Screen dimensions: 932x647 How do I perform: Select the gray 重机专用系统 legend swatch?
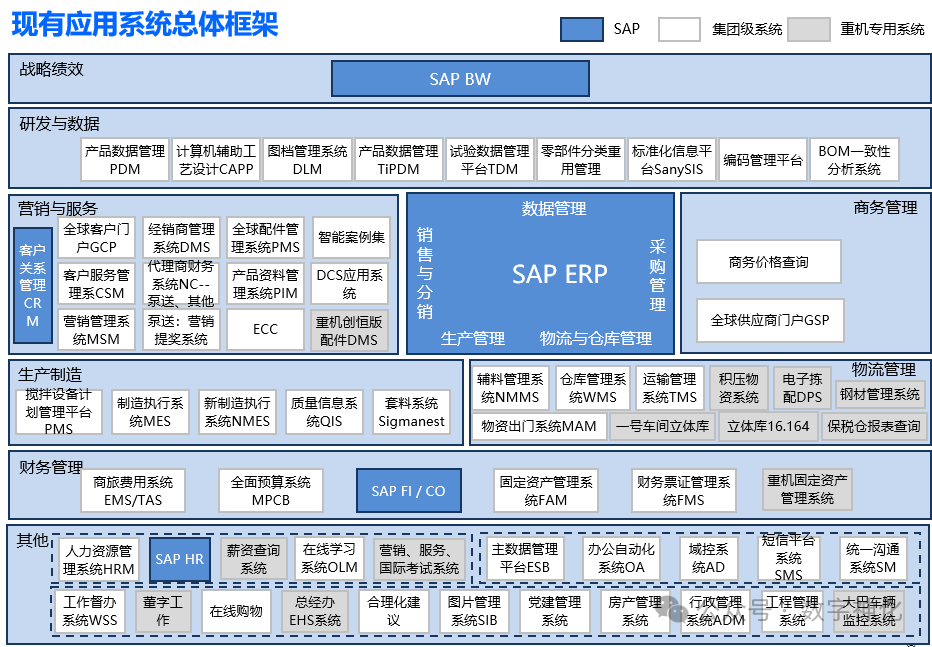point(808,29)
